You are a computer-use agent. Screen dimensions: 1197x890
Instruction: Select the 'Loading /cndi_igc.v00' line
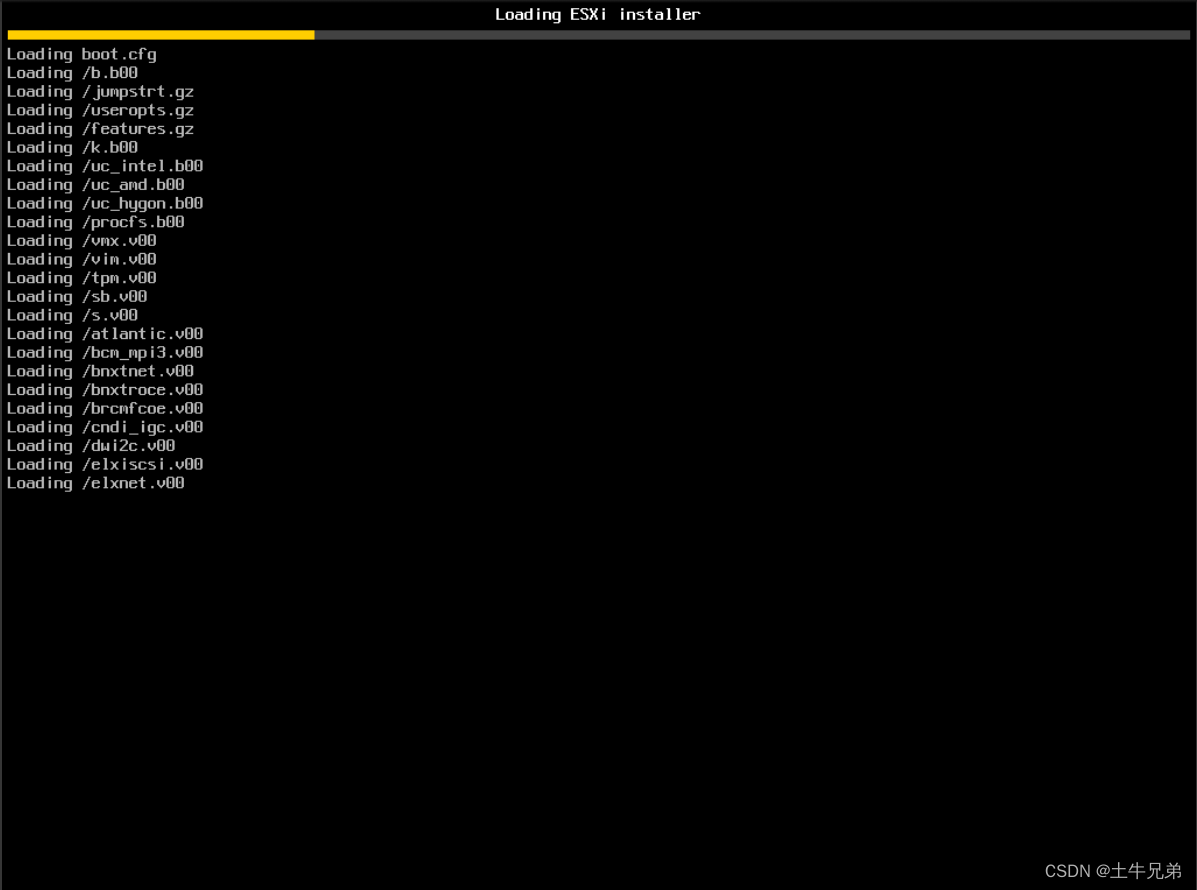point(105,427)
